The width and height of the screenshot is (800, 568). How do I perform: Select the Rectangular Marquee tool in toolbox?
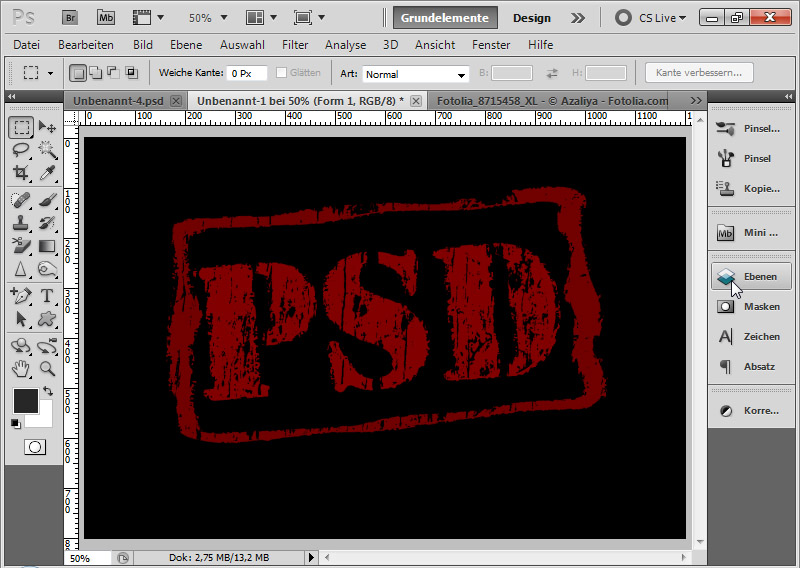click(x=21, y=127)
